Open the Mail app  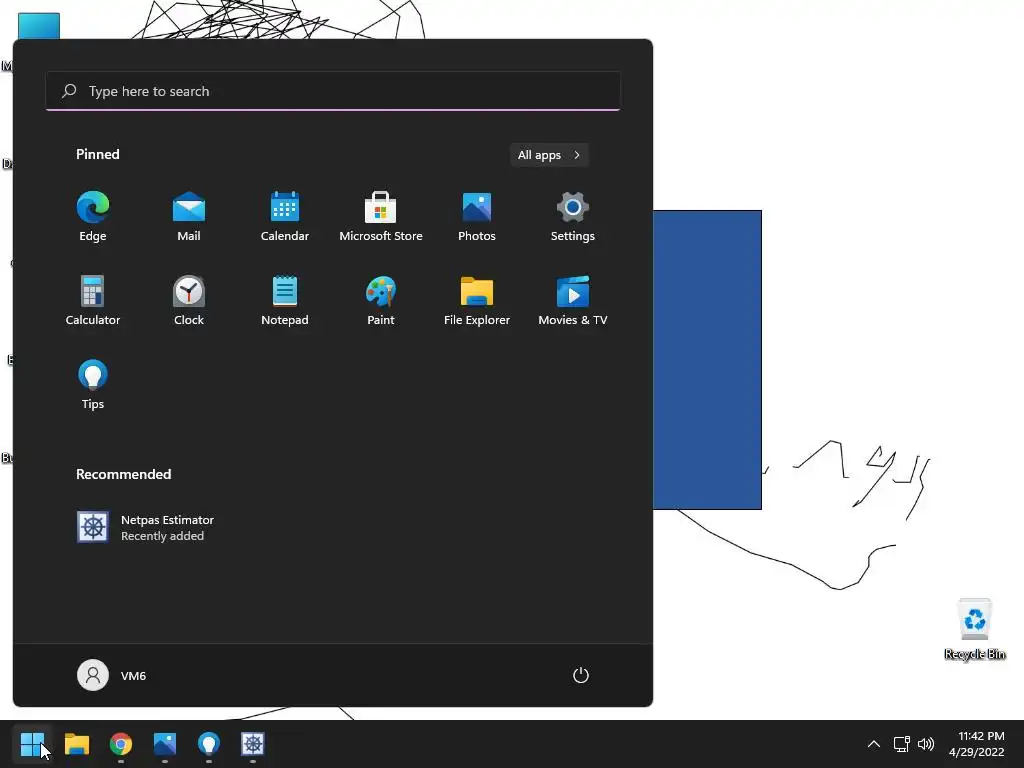[x=189, y=217]
